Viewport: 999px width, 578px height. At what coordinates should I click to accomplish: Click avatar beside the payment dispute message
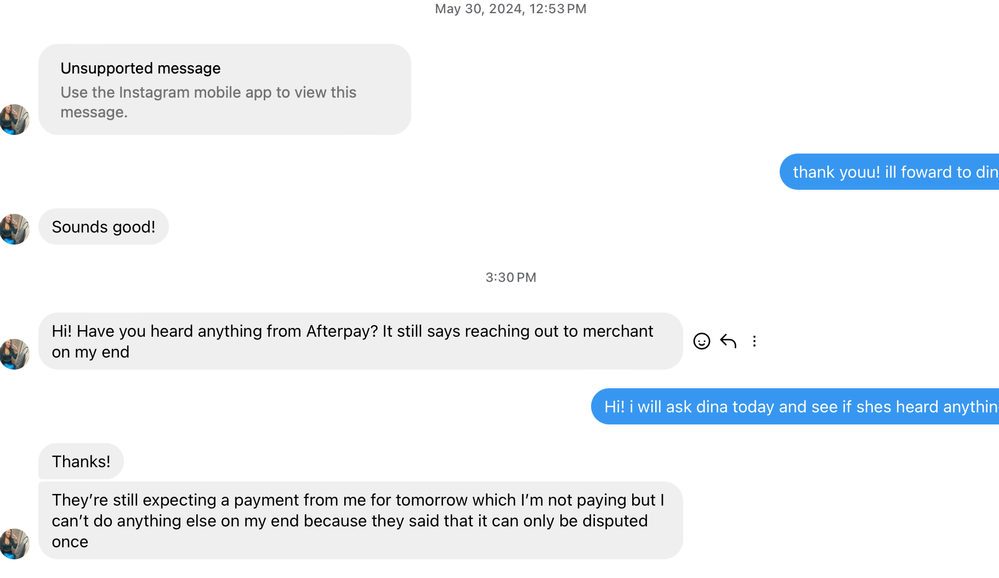(x=15, y=543)
